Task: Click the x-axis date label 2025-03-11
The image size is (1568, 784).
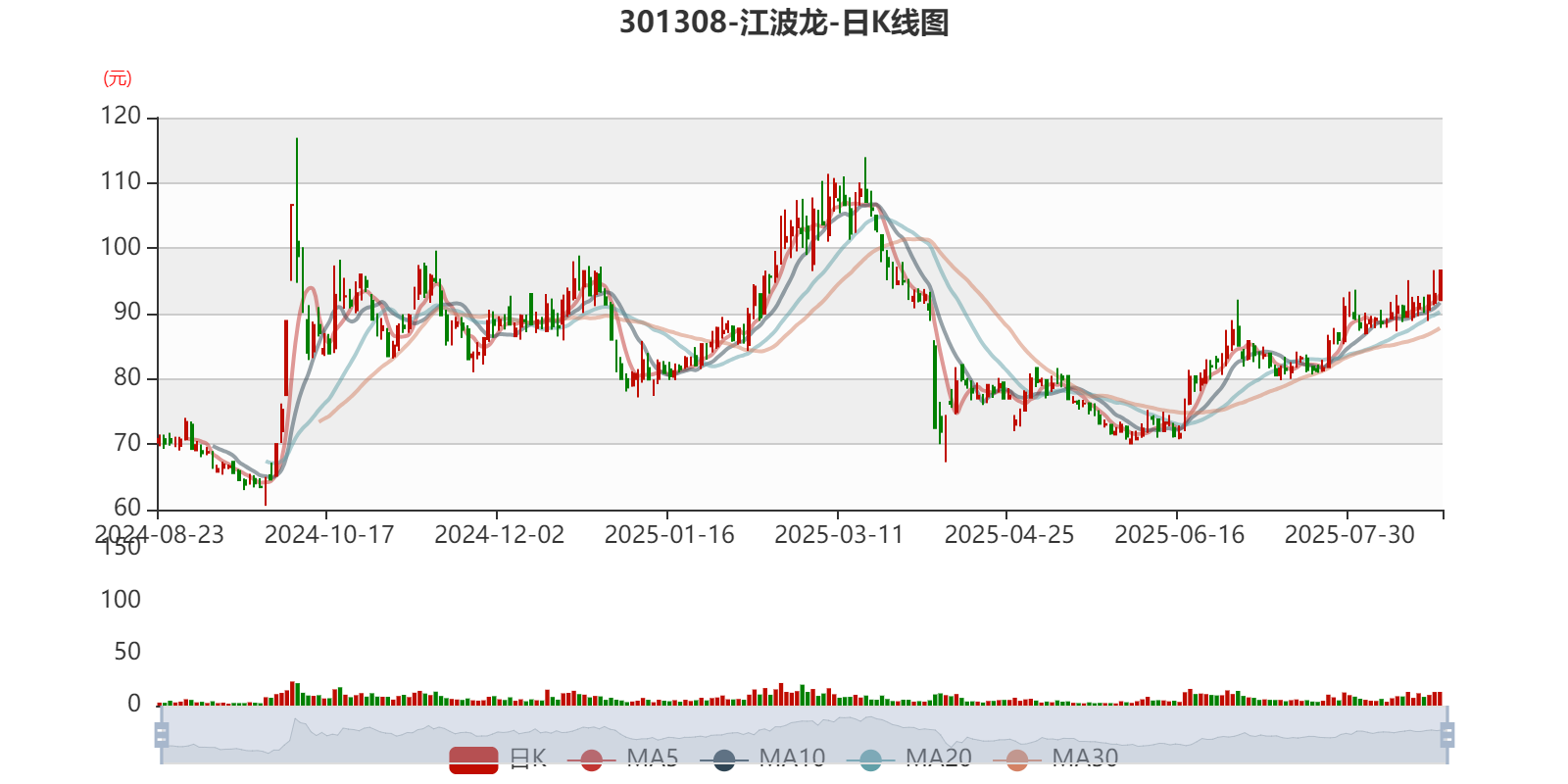Action: click(839, 535)
